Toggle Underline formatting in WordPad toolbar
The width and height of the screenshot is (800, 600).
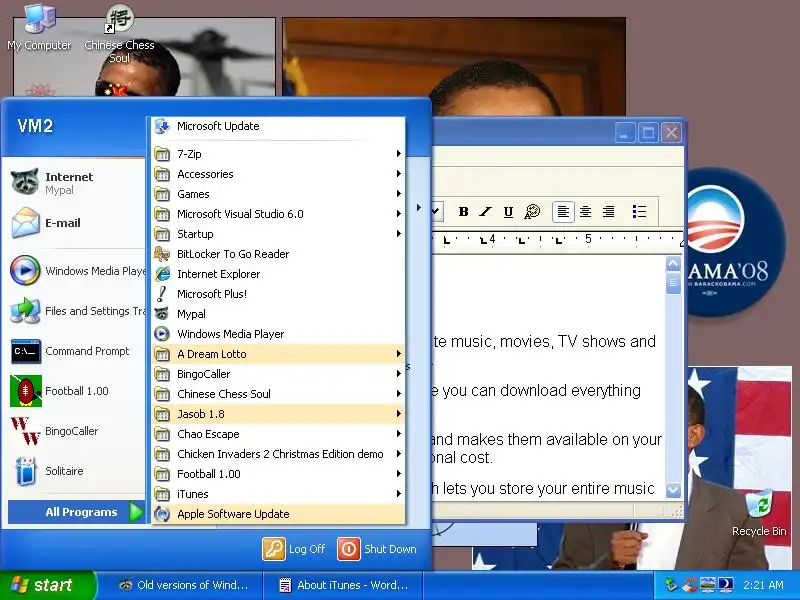pyautogui.click(x=508, y=211)
